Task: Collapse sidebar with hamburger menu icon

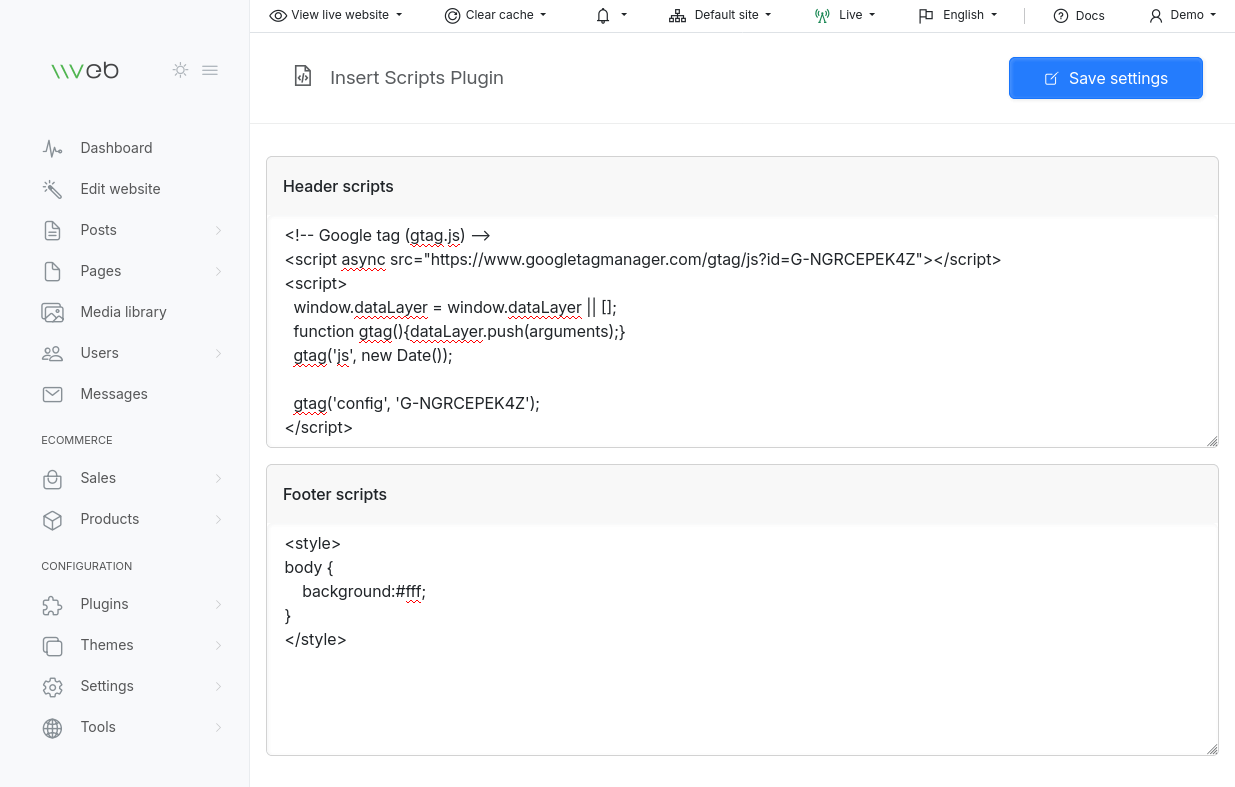Action: (x=210, y=70)
